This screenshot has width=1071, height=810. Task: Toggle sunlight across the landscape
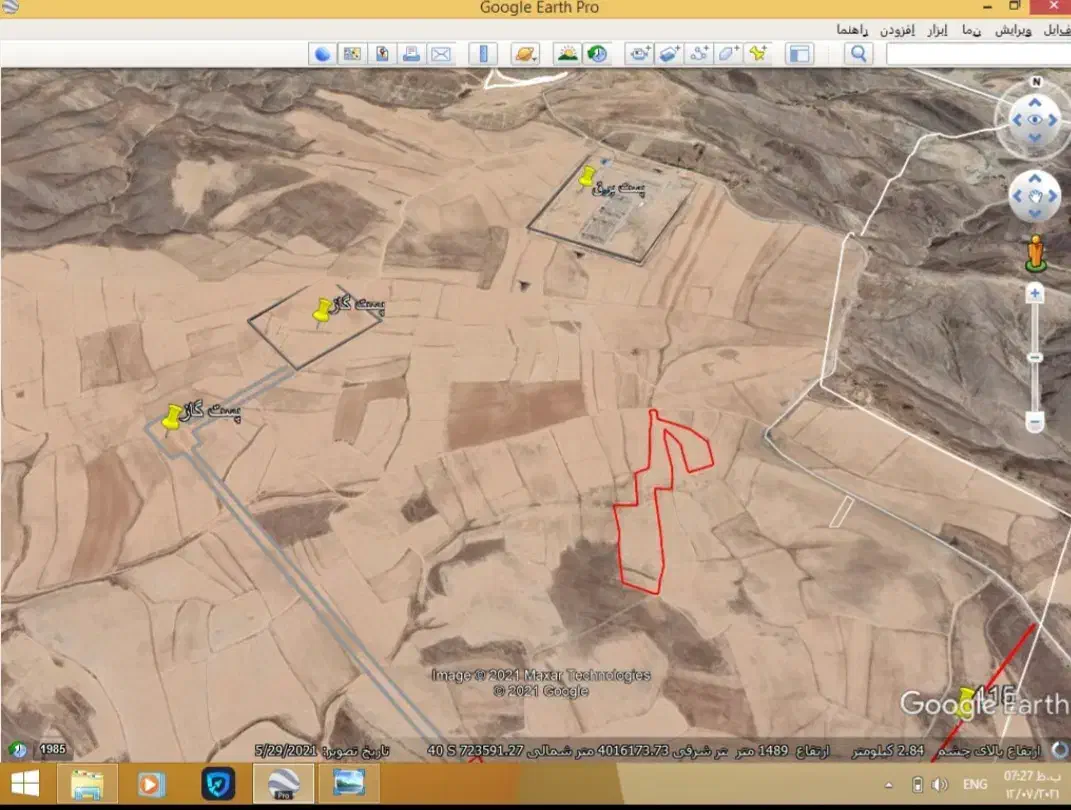pyautogui.click(x=567, y=54)
